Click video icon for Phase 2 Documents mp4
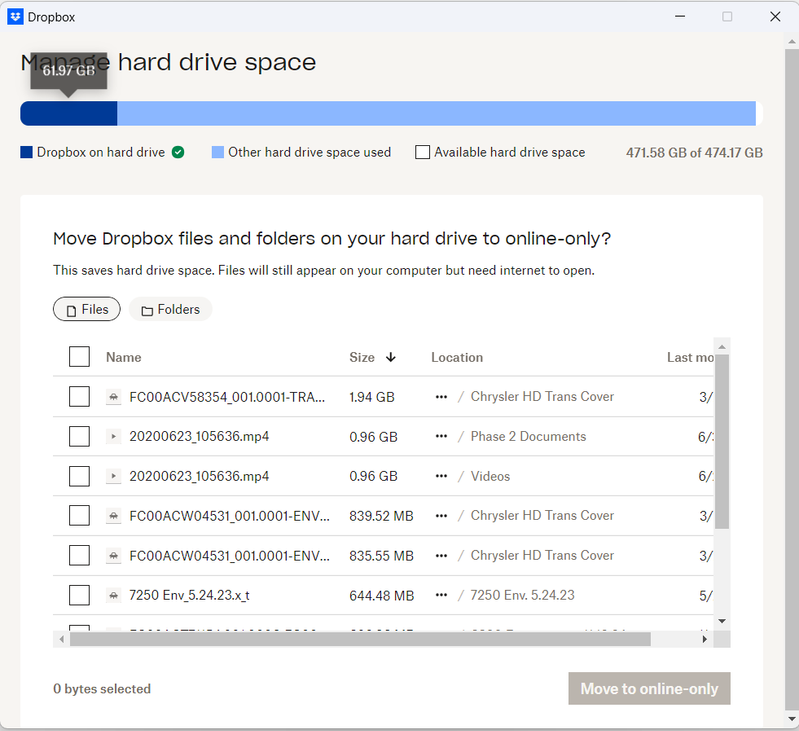 [x=114, y=437]
